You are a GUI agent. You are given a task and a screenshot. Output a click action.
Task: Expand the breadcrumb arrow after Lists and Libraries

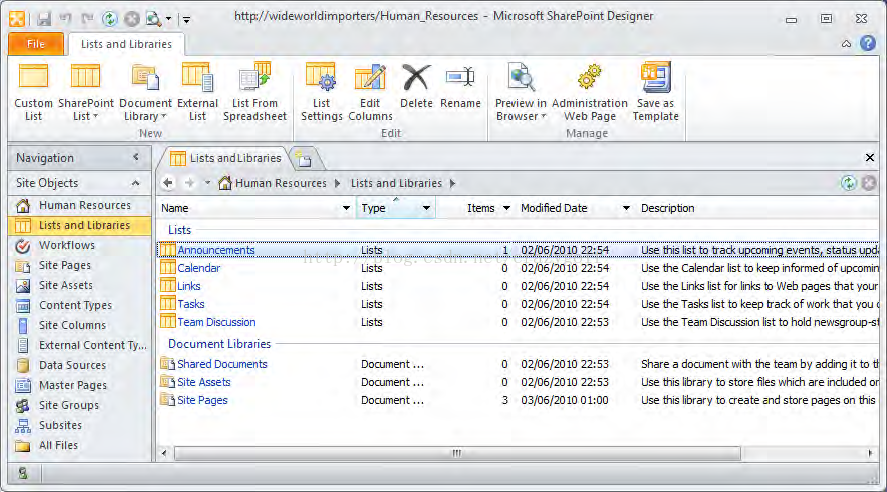[452, 183]
